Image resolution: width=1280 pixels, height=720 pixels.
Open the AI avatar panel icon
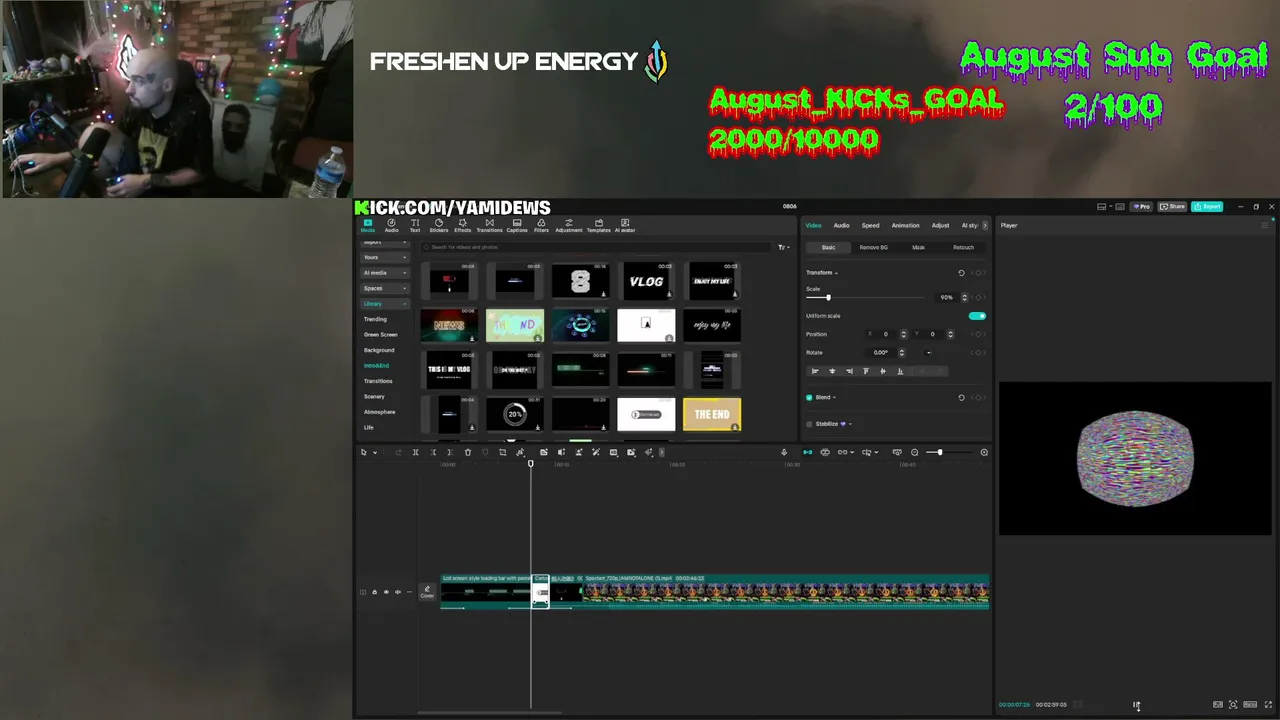[625, 225]
